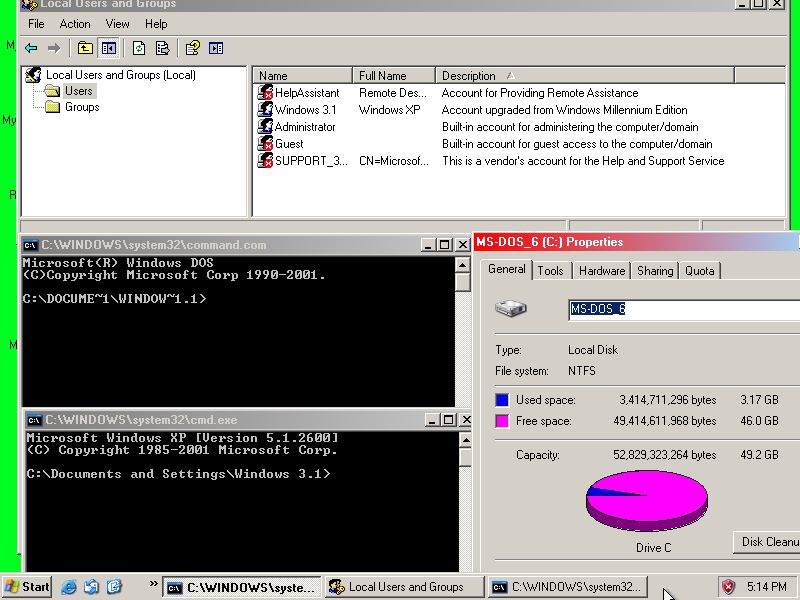This screenshot has width=800, height=600.
Task: Click the cmd.exe scroll up arrow
Action: coord(465,440)
